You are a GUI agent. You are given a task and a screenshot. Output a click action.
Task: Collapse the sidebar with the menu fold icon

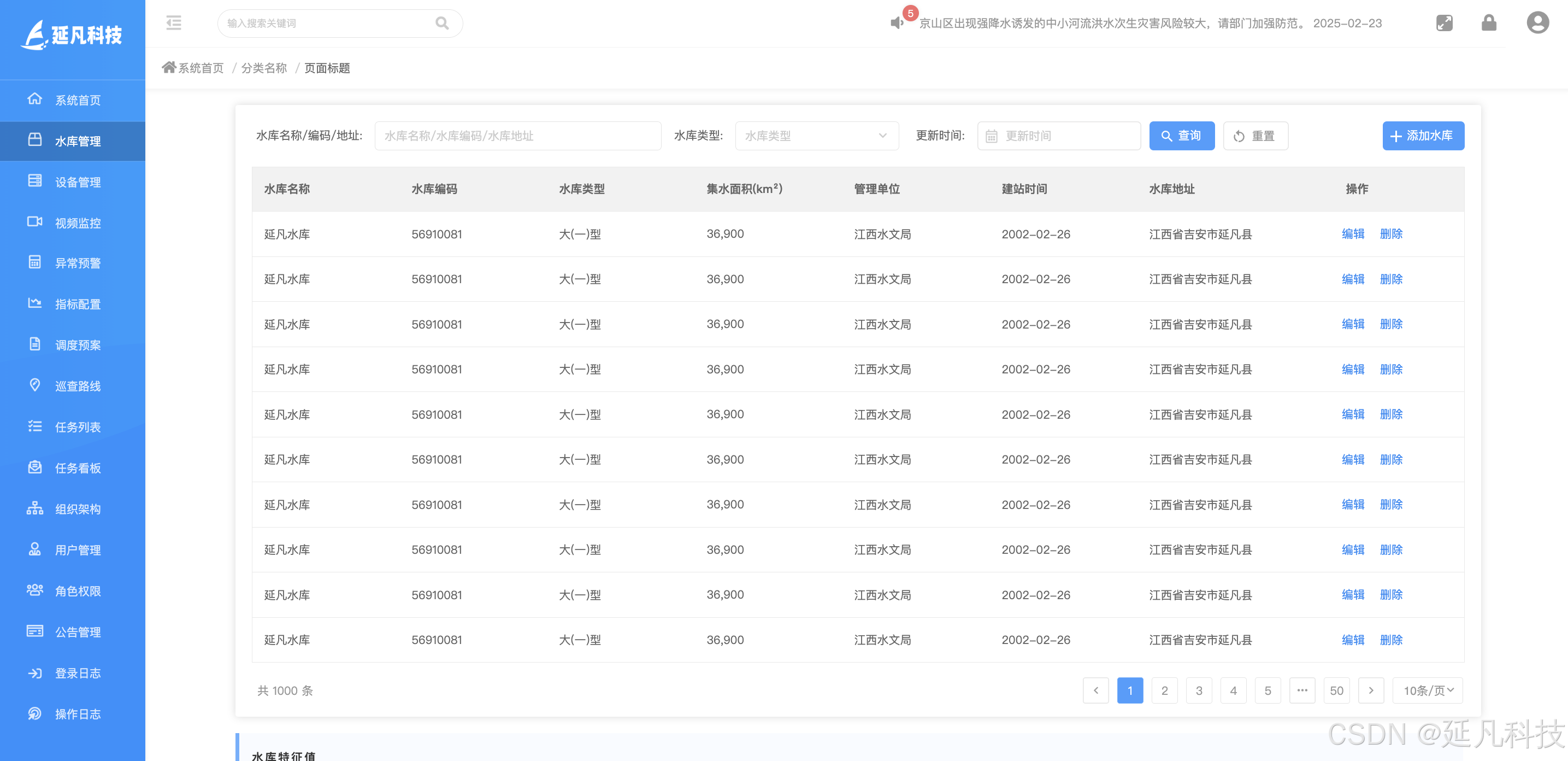click(x=174, y=23)
